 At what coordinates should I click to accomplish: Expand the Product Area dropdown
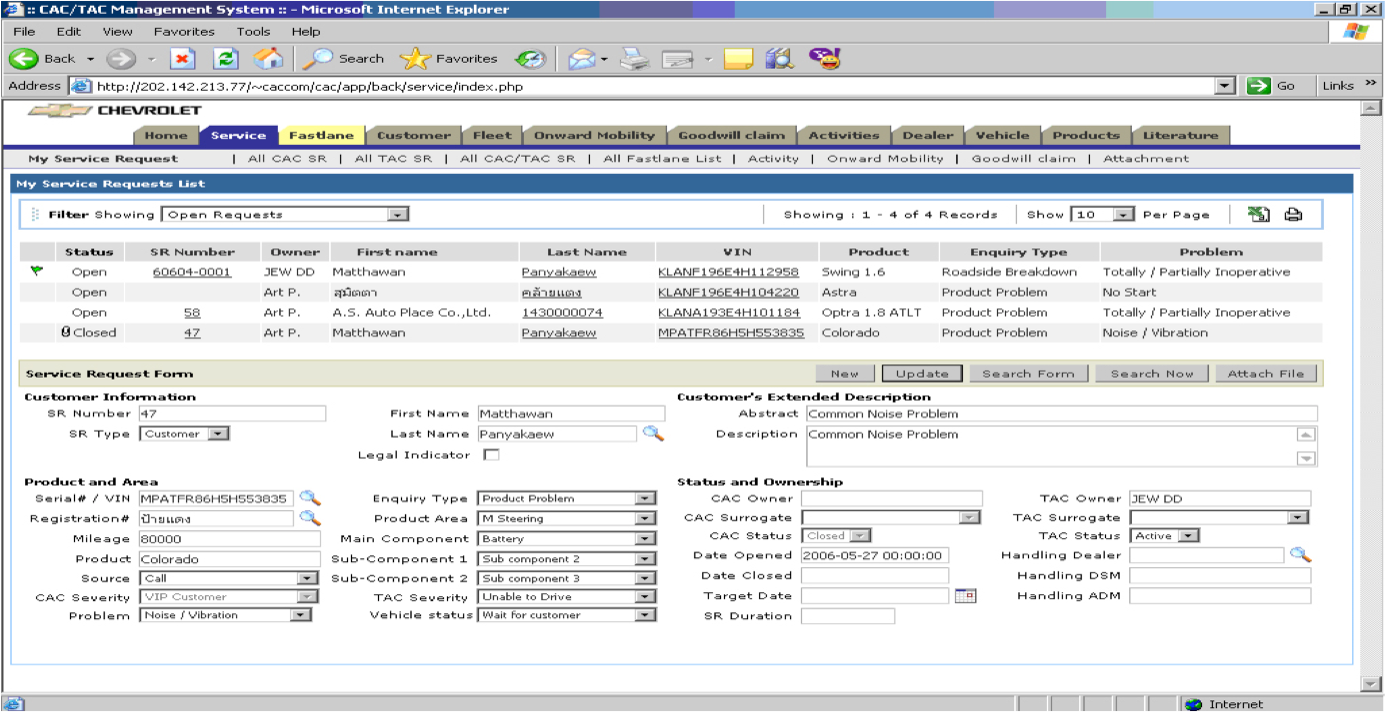567,518
